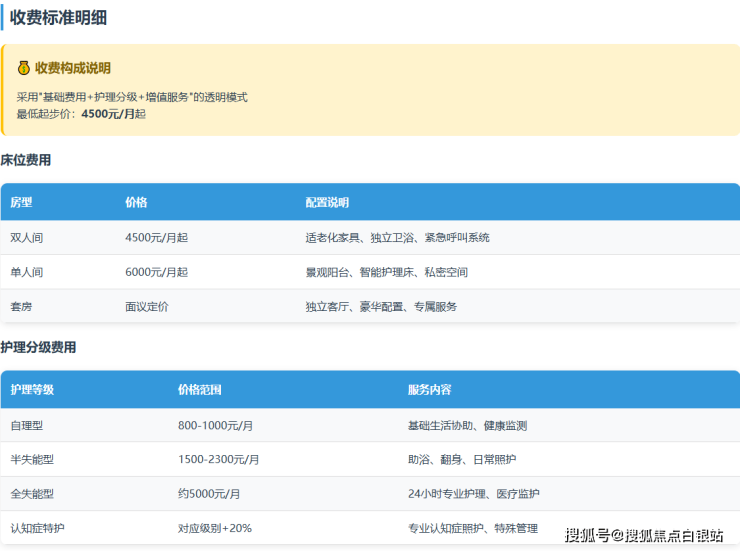
Task: Select the 双人间 table row
Action: [x=370, y=238]
